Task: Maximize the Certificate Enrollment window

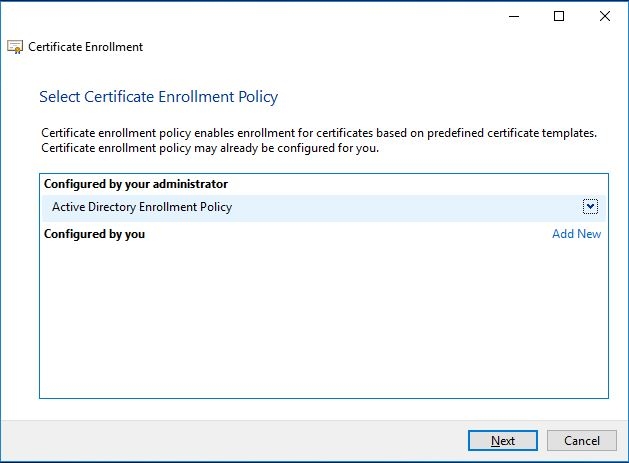Action: (559, 16)
